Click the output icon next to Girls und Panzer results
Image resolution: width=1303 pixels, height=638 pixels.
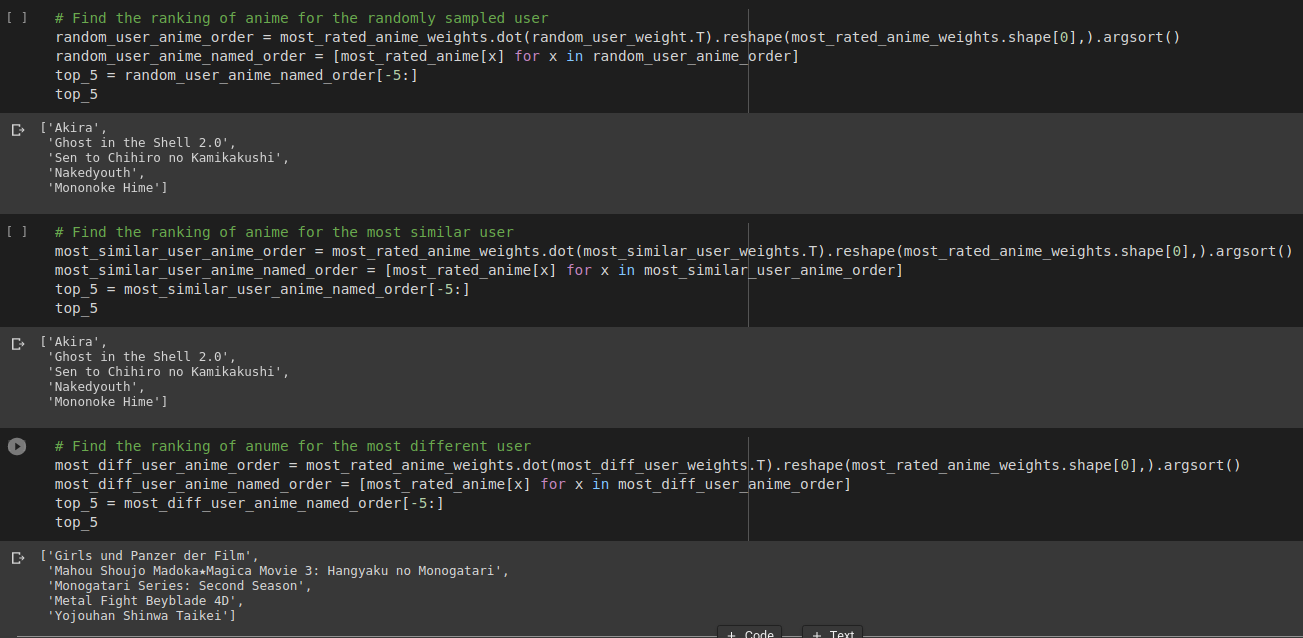click(x=17, y=558)
